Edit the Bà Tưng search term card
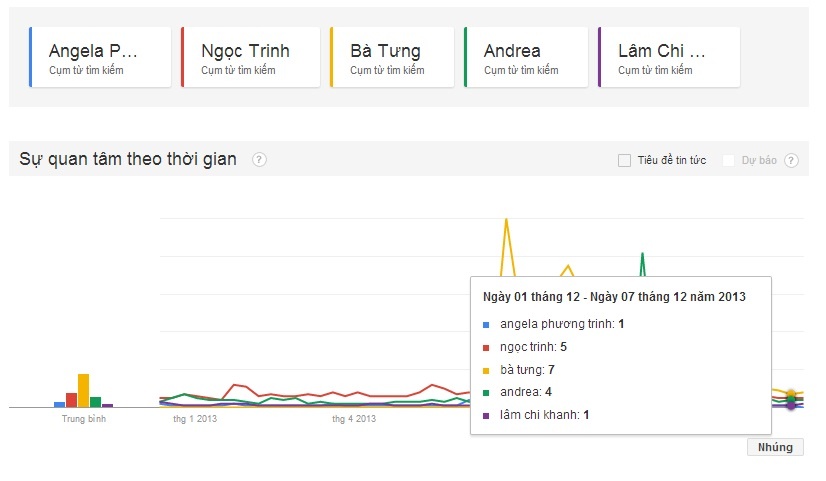Screen dimensions: 826x481 pyautogui.click(x=392, y=57)
